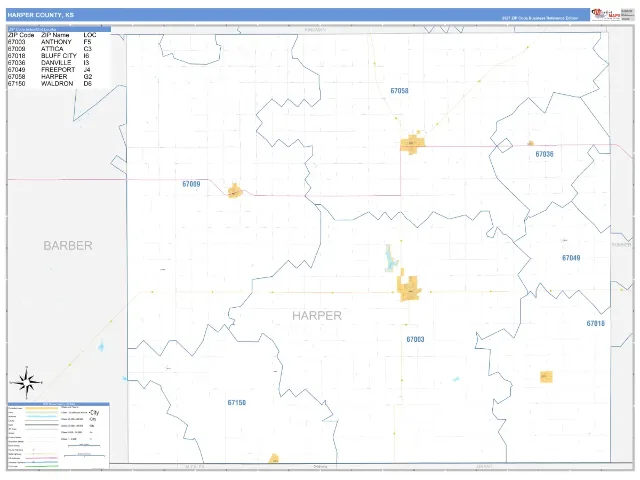
Task: Select 67009 in the ZIP index table
Action: tap(16, 49)
